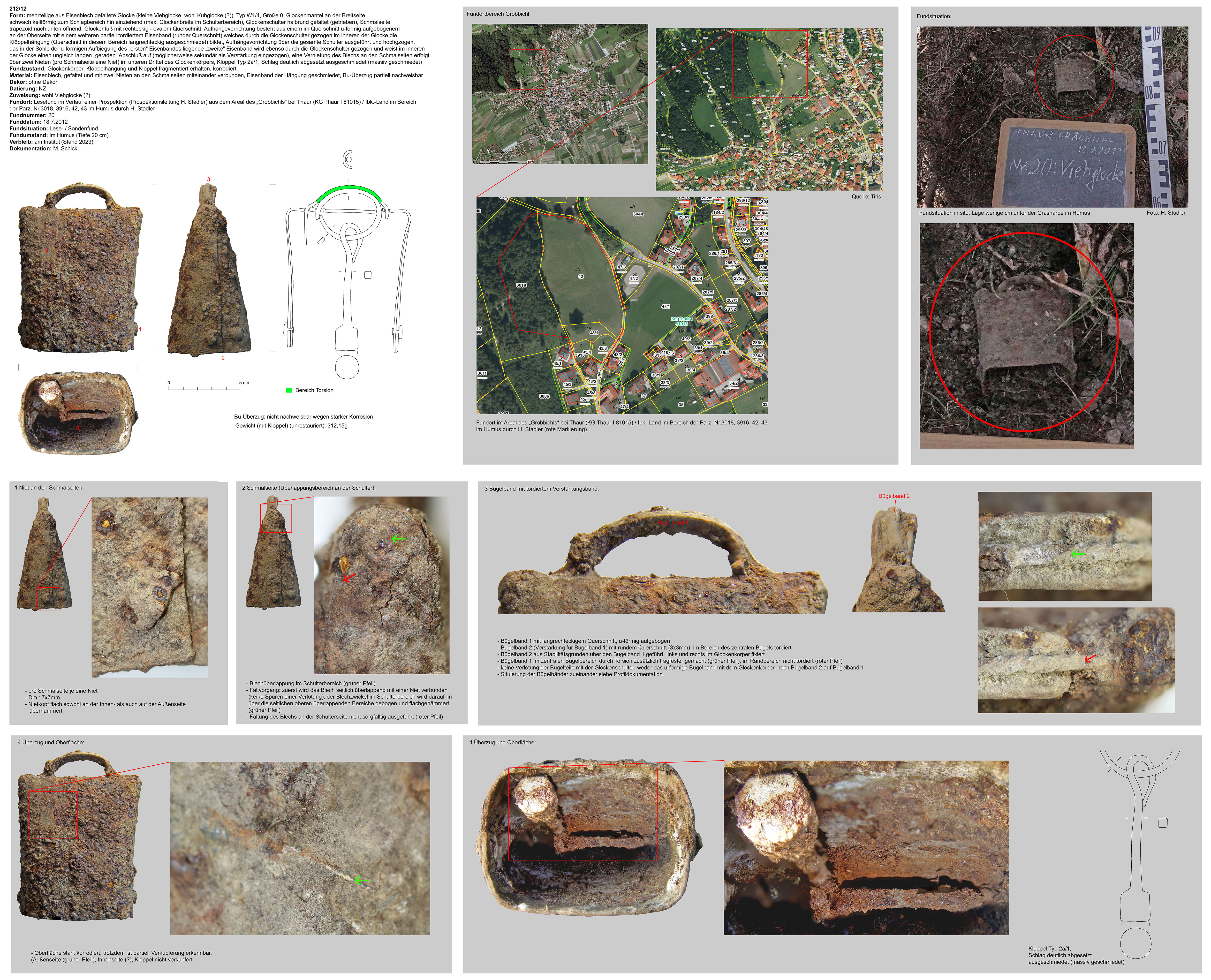Click the small C-shaped cross-section symbol above the drawing
This screenshot has height=980, width=1211.
347,160
